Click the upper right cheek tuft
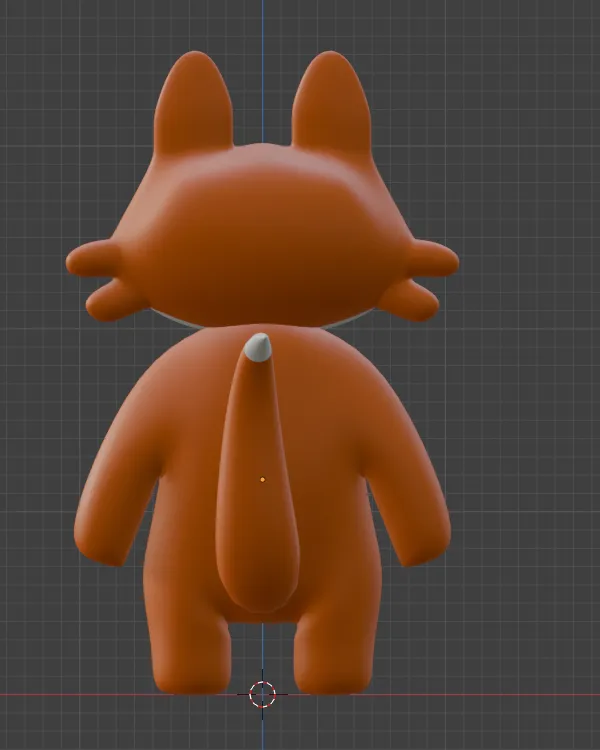This screenshot has height=750, width=600. coord(433,259)
